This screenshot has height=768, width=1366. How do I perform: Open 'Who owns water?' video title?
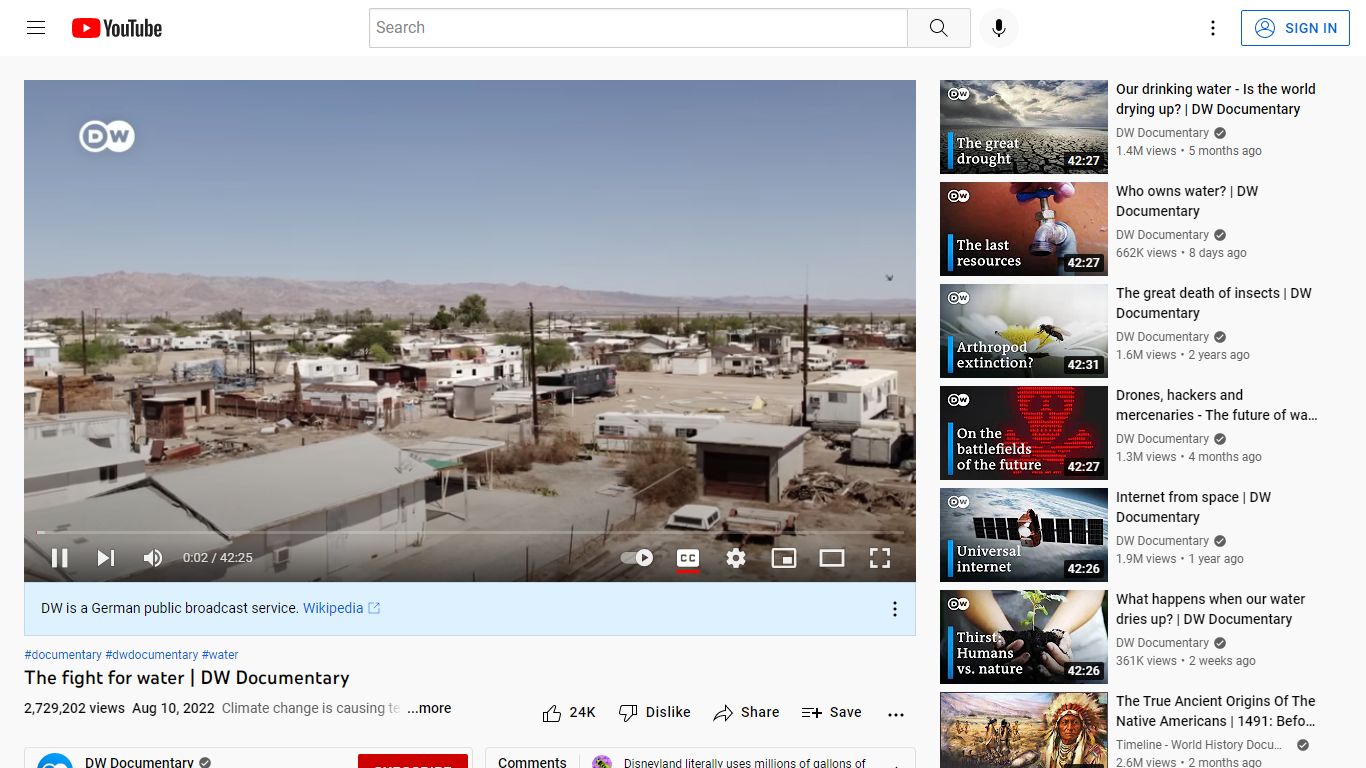[1187, 201]
